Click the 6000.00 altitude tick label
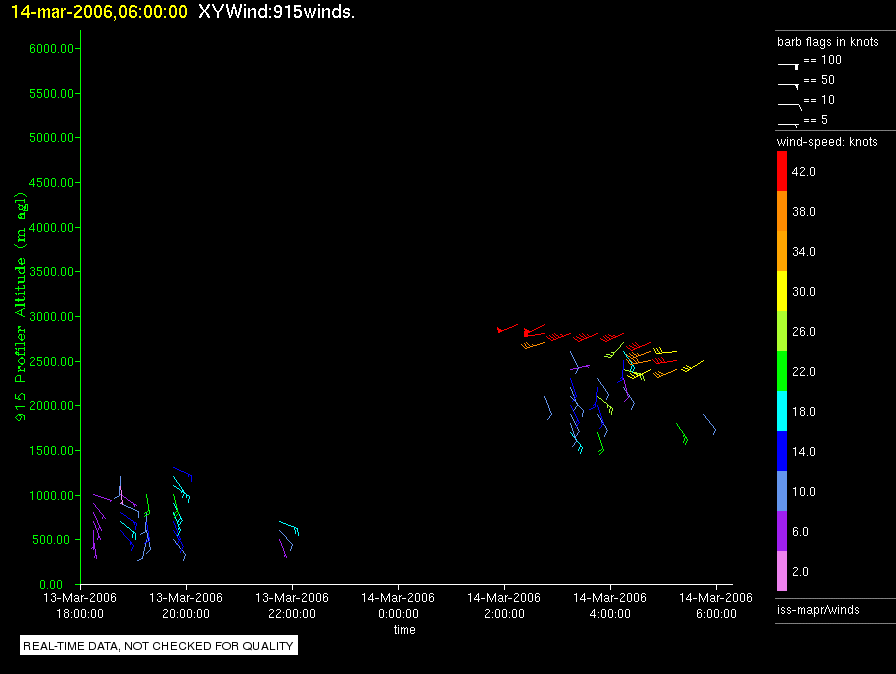 click(51, 49)
